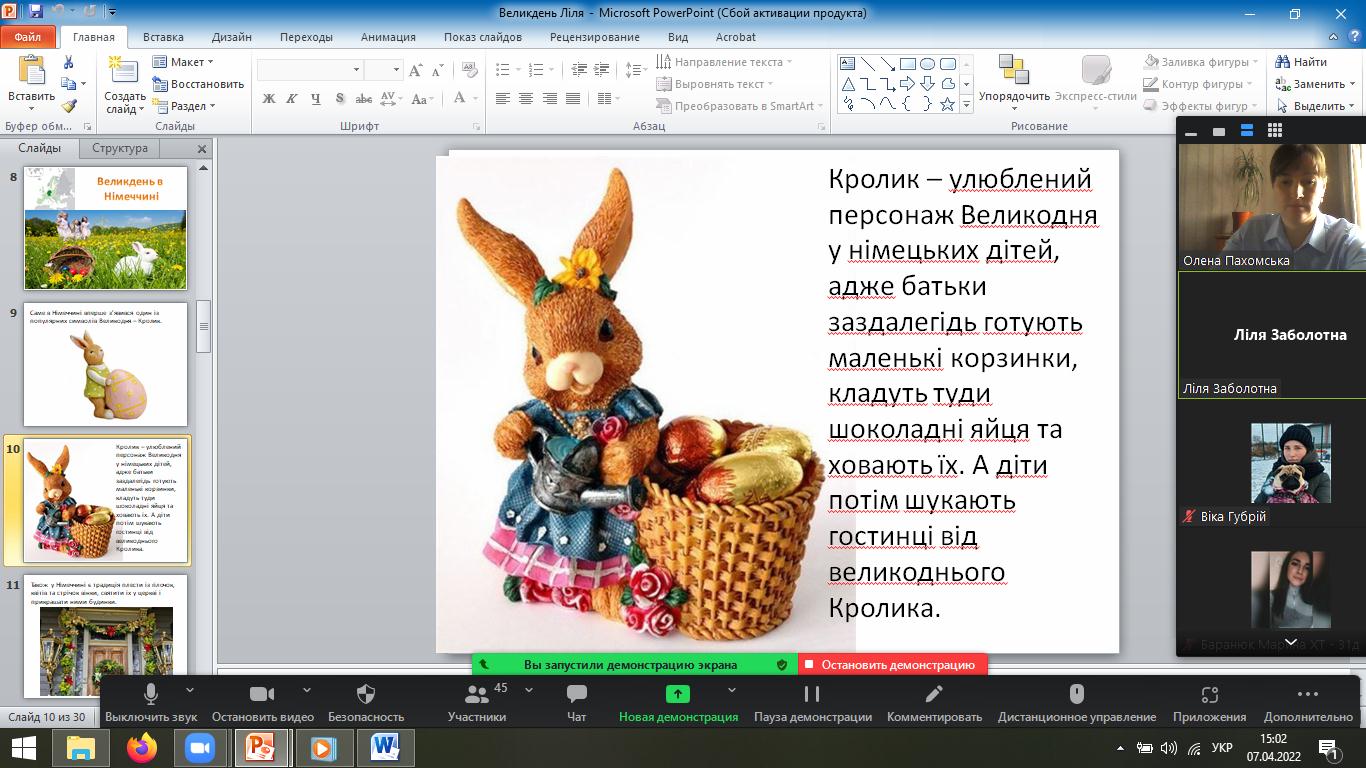Open the Zoom Chat panel
The height and width of the screenshot is (768, 1366).
576,695
